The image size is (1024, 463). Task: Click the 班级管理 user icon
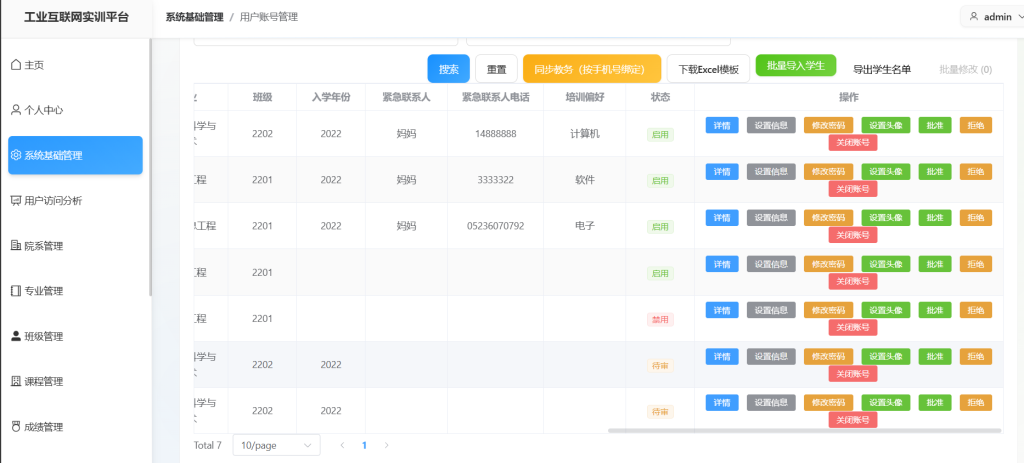[16, 336]
